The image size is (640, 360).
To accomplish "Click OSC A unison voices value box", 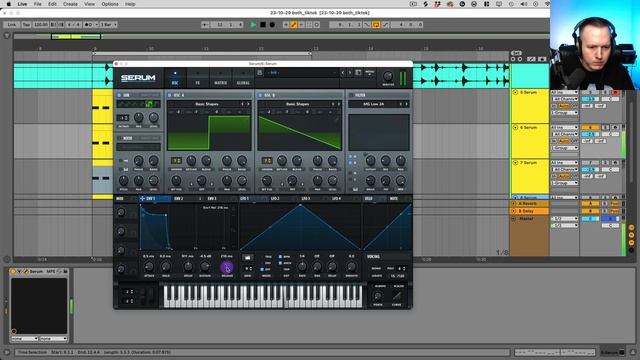I will (x=176, y=160).
